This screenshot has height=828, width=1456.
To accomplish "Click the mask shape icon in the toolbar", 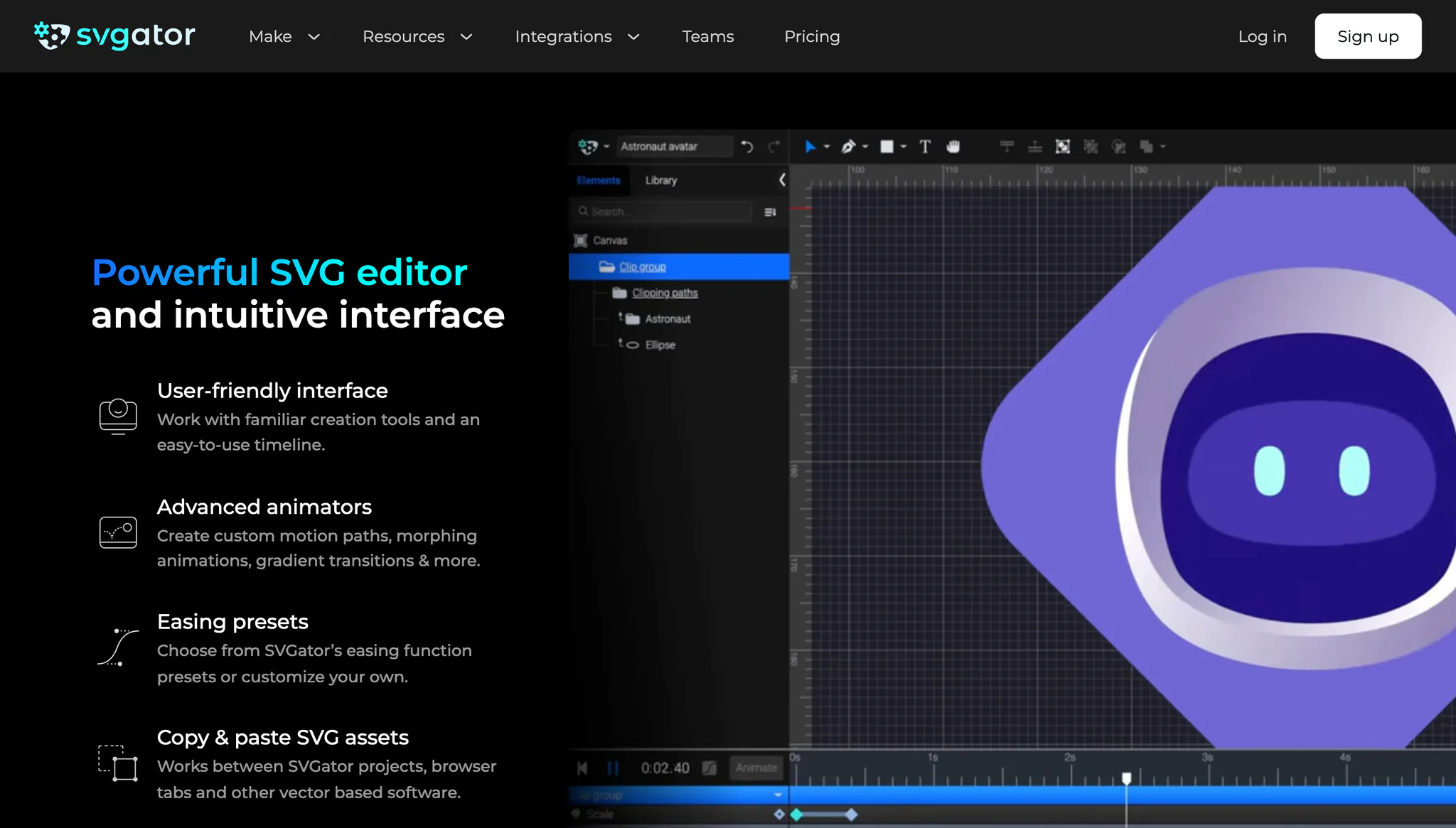I will point(1118,146).
